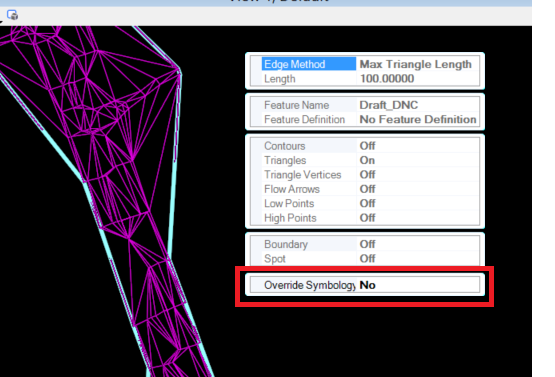The image size is (555, 377).
Task: Toggle the Contours setting value
Action: pos(418,146)
